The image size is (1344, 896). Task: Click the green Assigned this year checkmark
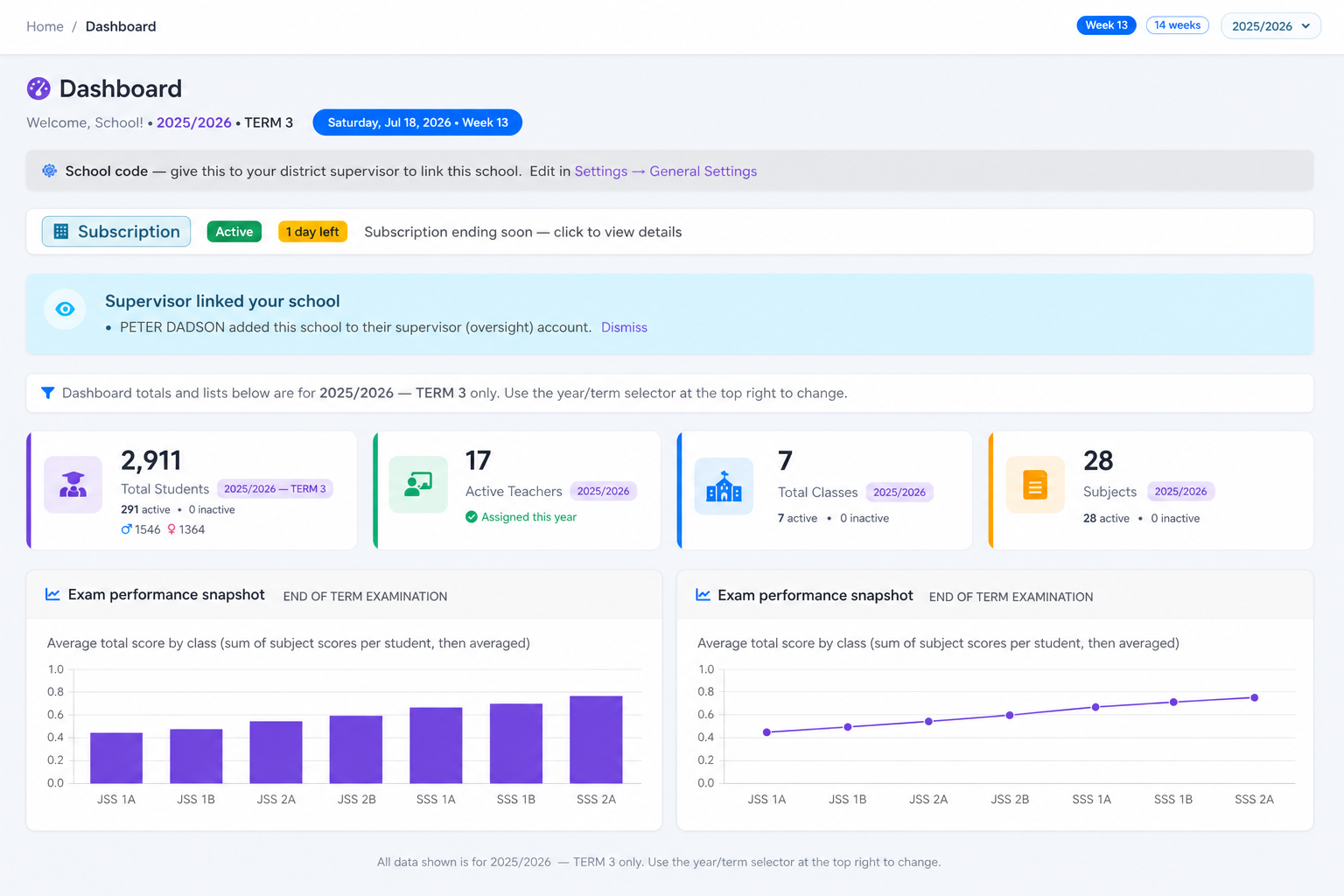point(472,517)
